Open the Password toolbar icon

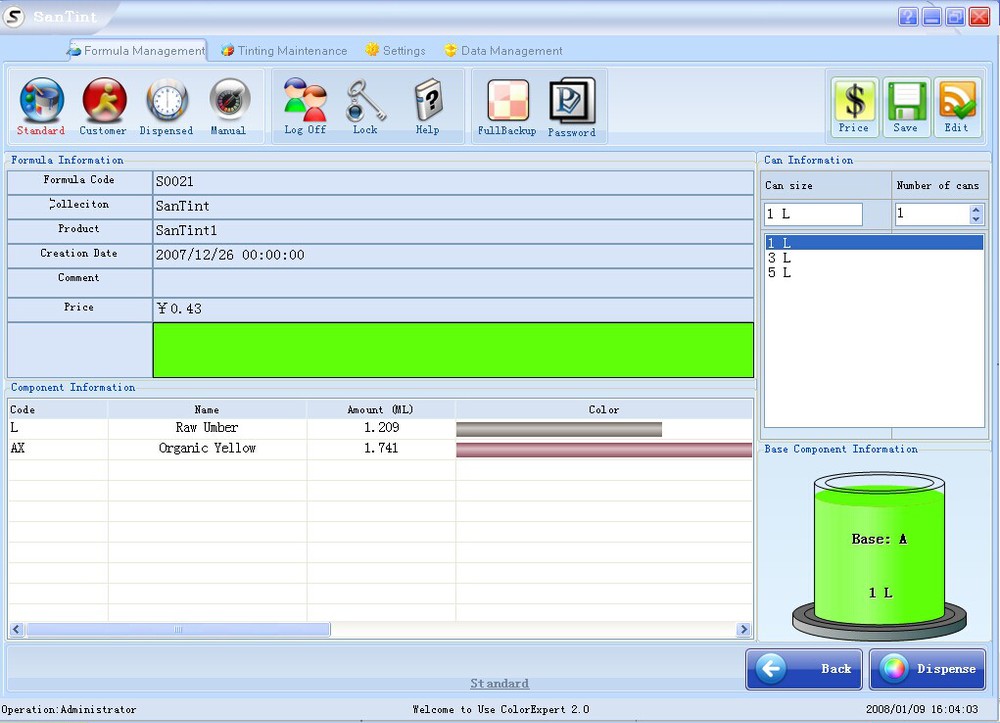[x=572, y=107]
